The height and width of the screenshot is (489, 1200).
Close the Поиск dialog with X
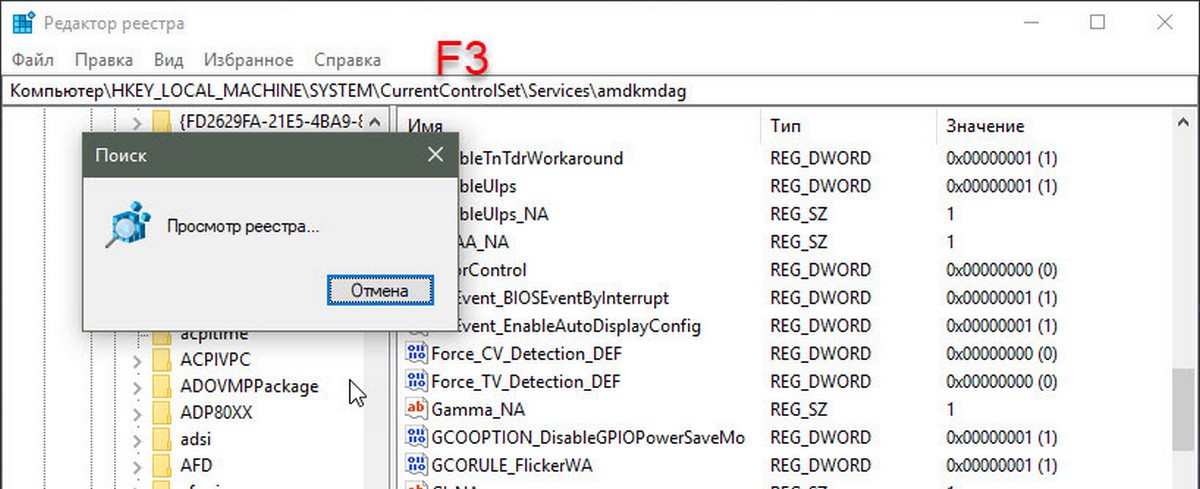tap(434, 155)
